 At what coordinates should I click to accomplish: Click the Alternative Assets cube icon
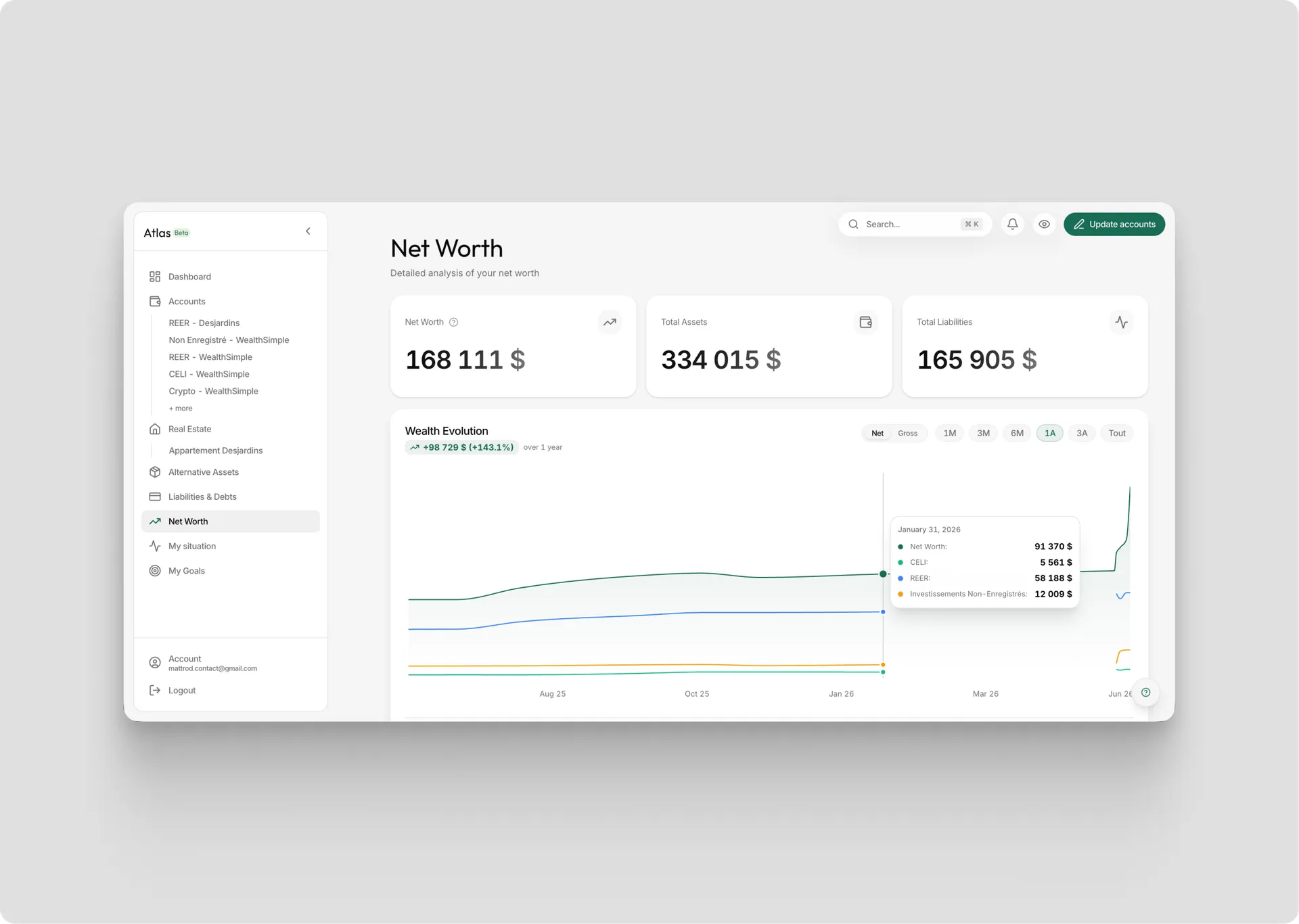(155, 472)
